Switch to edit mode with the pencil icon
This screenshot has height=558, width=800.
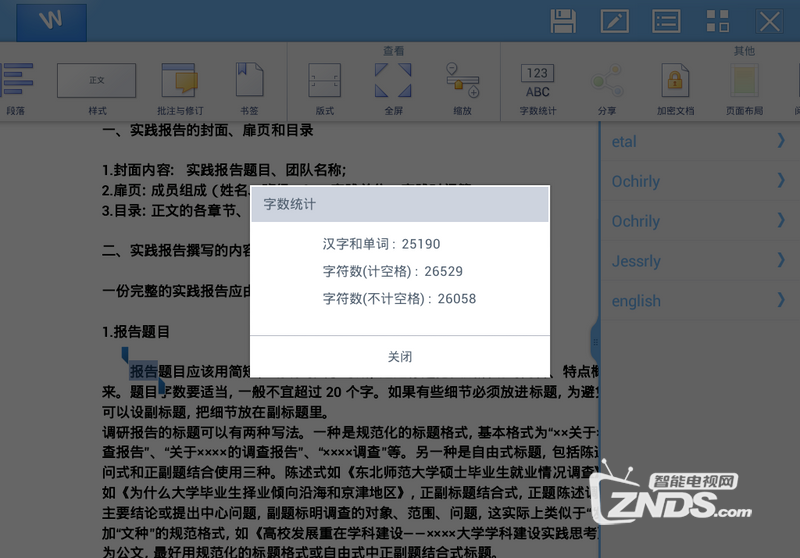(614, 21)
